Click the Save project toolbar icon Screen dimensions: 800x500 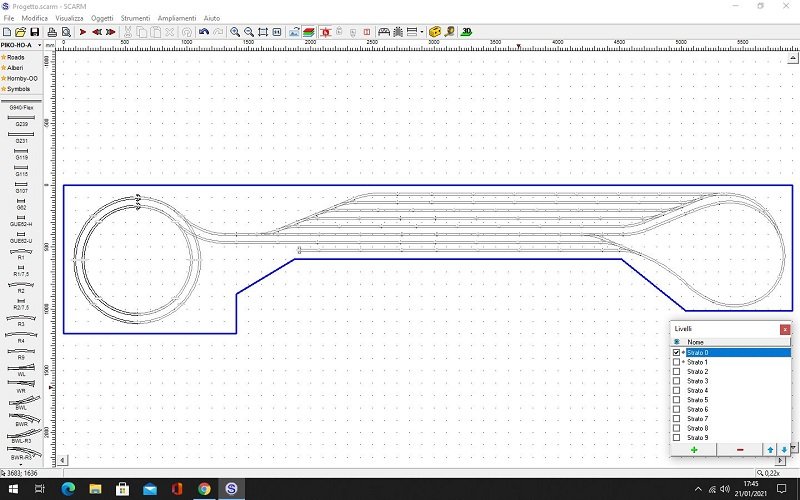(35, 32)
